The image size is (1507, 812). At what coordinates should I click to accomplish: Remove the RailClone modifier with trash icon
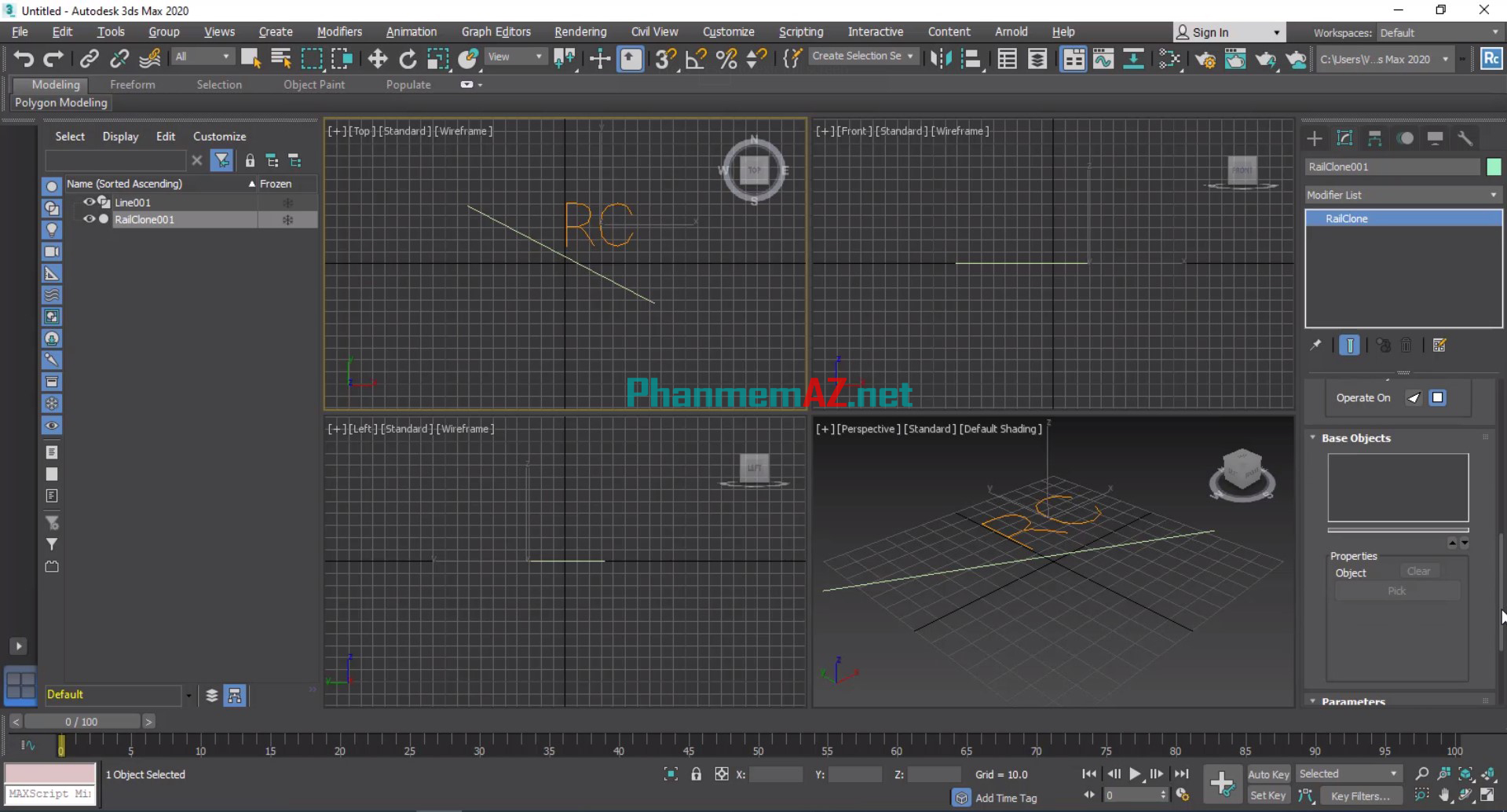(1406, 346)
